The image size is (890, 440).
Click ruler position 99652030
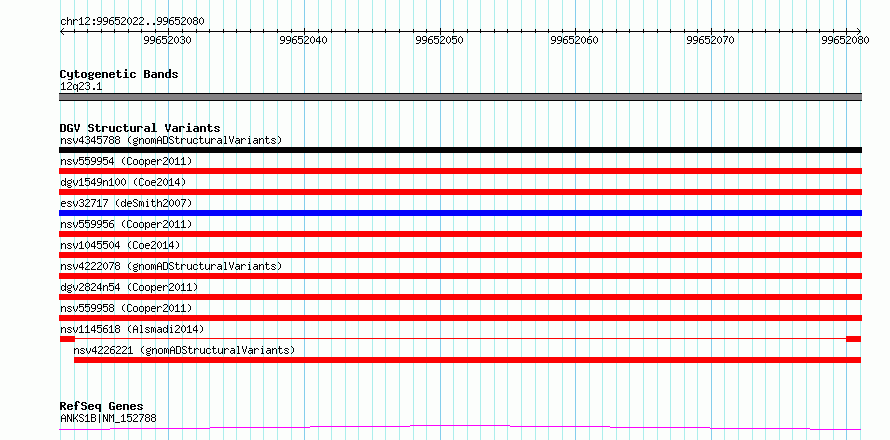pos(168,40)
